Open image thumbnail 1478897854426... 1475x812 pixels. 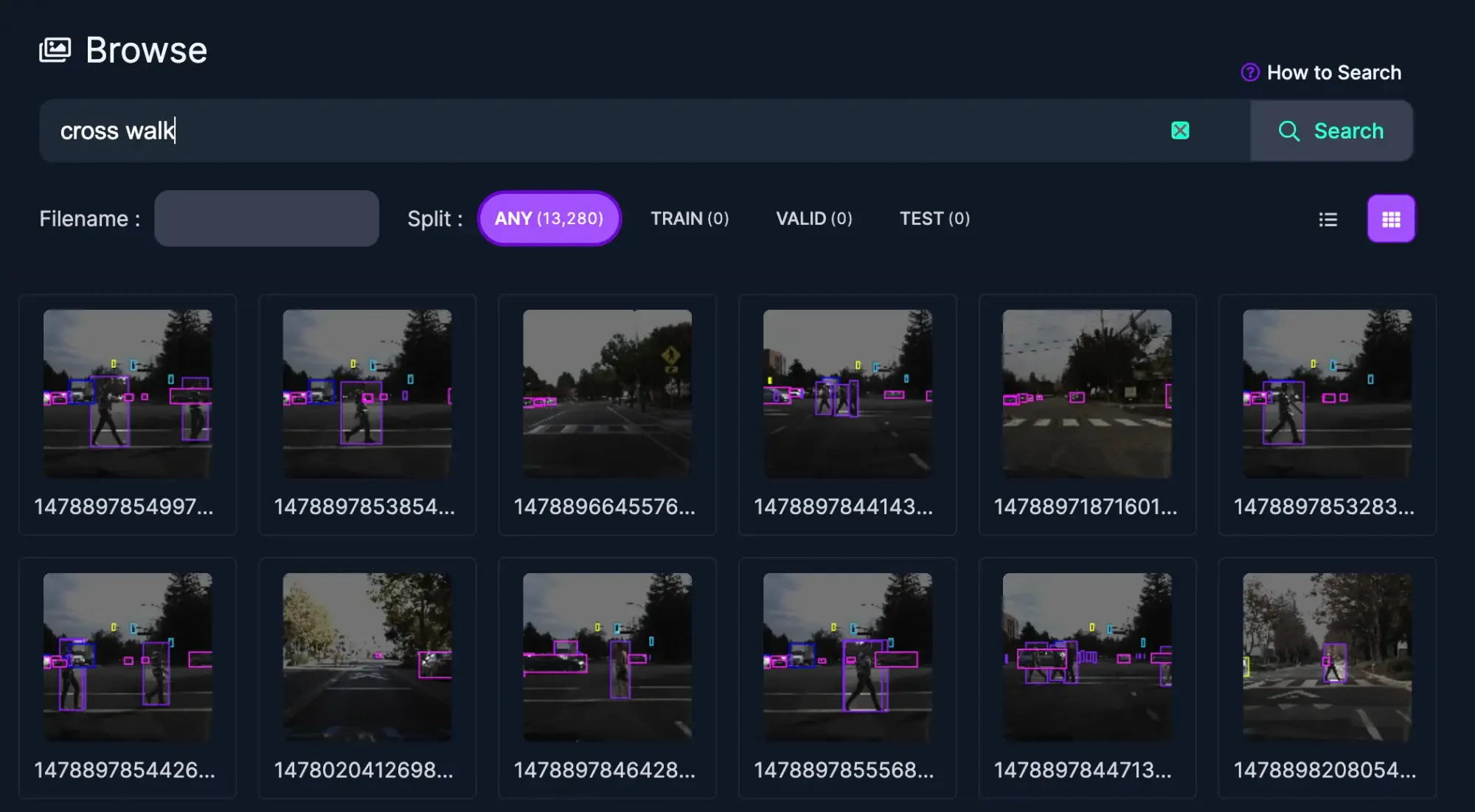tap(128, 657)
